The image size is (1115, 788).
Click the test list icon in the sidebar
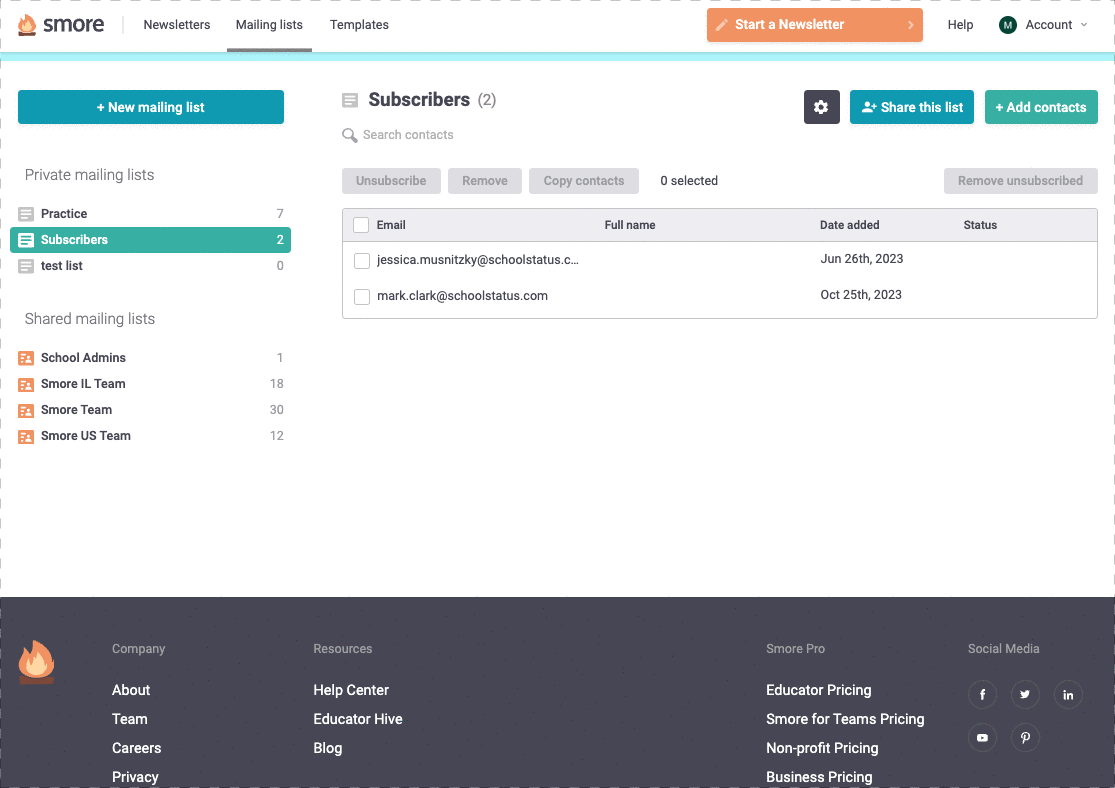26,266
